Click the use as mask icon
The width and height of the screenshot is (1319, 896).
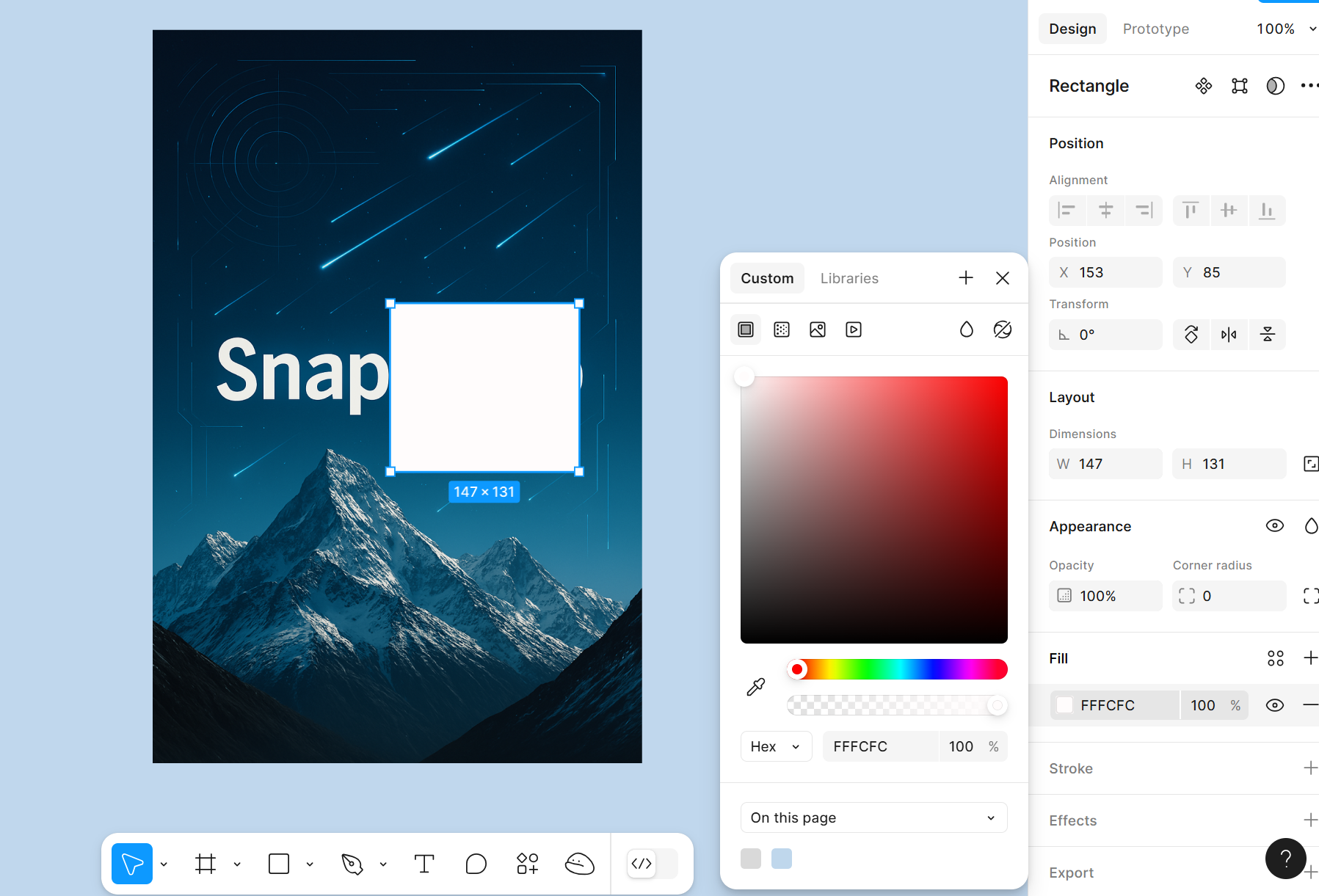pyautogui.click(x=1276, y=86)
